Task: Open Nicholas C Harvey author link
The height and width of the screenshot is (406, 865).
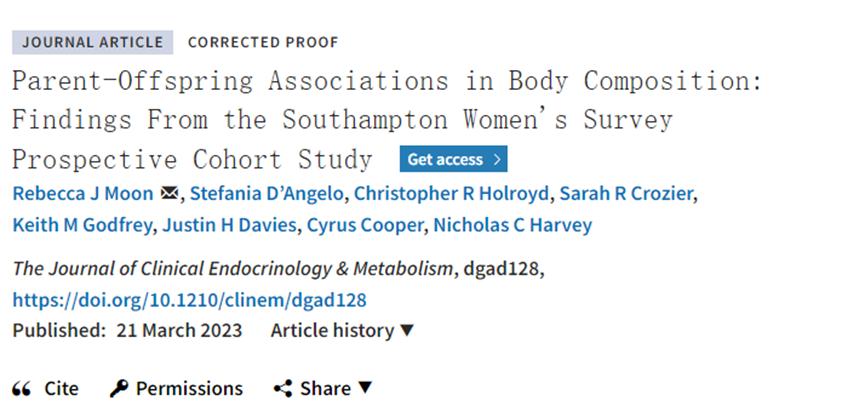Action: 512,225
